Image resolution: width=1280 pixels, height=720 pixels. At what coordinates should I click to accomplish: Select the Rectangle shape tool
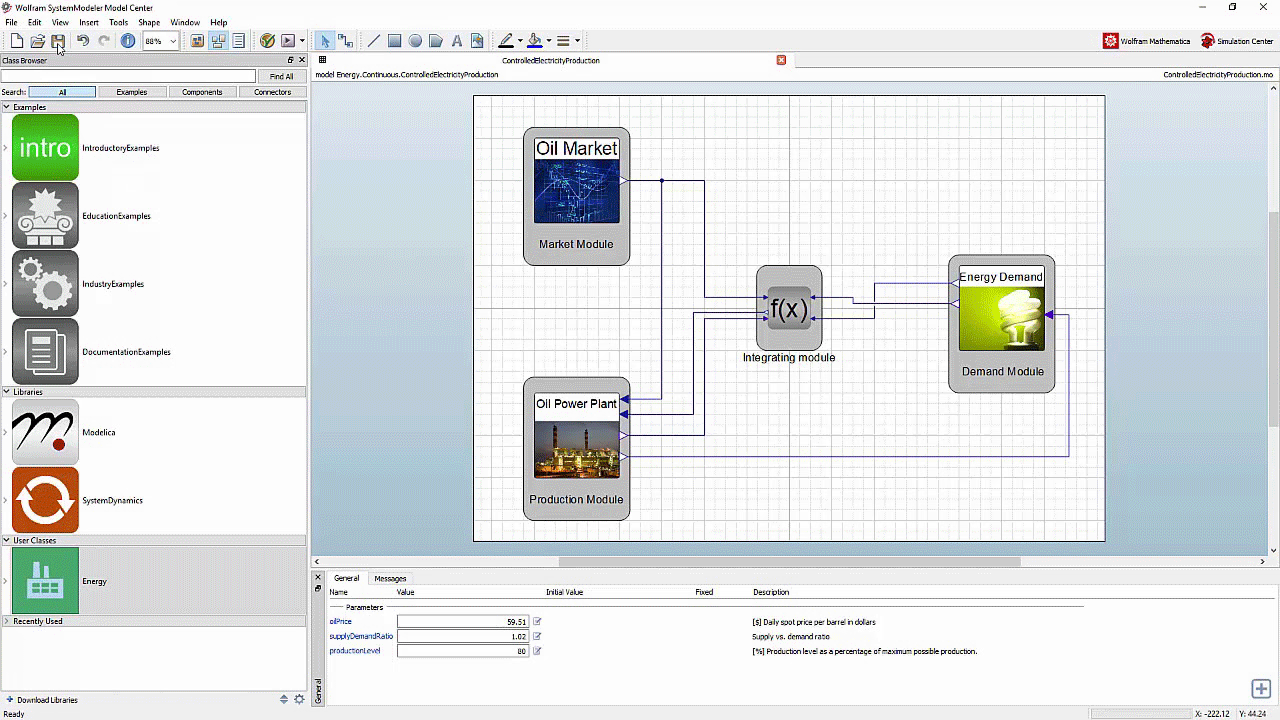[x=395, y=41]
